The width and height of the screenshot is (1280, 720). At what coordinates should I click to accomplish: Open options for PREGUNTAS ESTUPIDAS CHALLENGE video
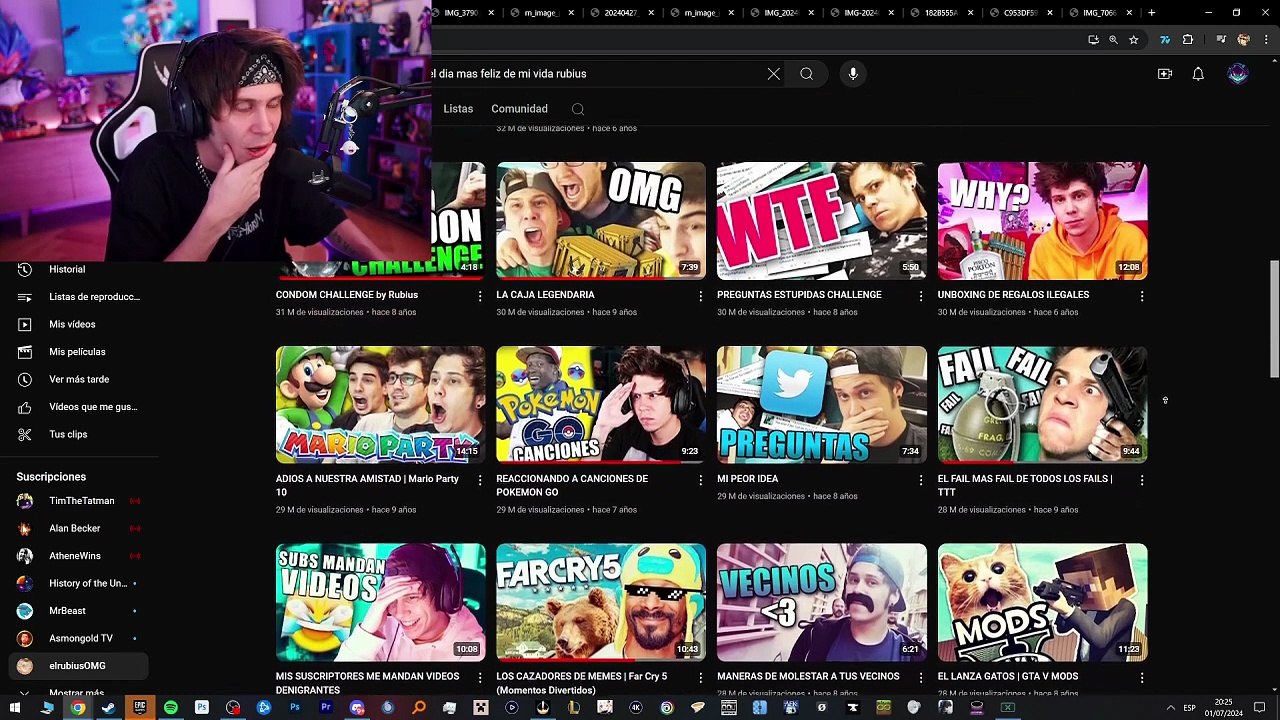921,296
